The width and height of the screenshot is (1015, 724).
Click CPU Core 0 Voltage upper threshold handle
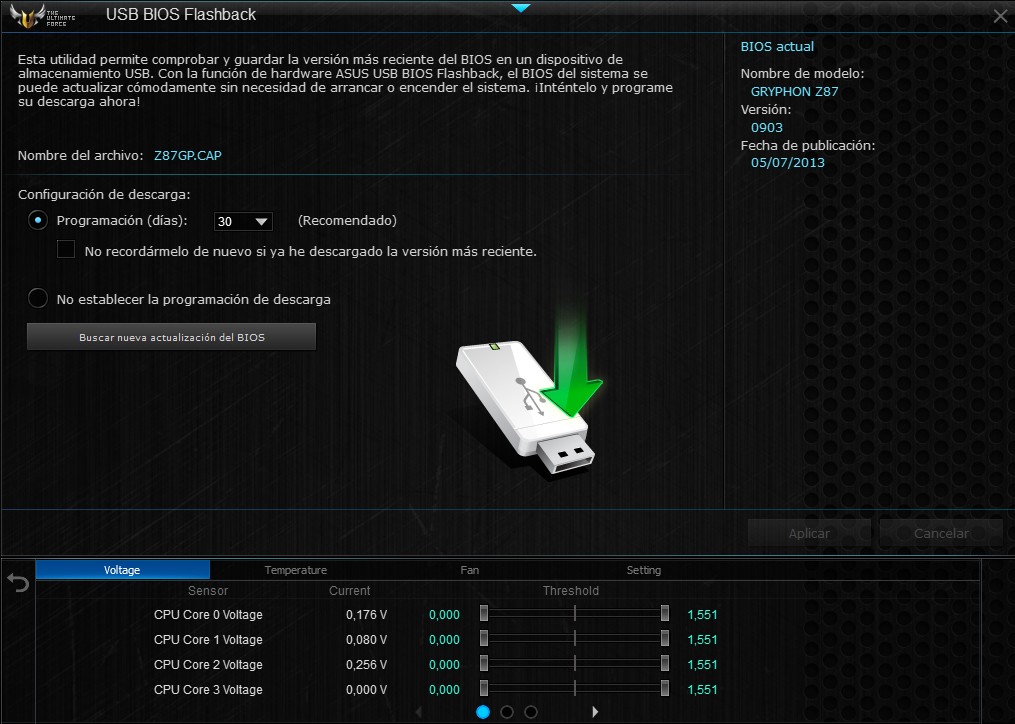click(x=665, y=614)
